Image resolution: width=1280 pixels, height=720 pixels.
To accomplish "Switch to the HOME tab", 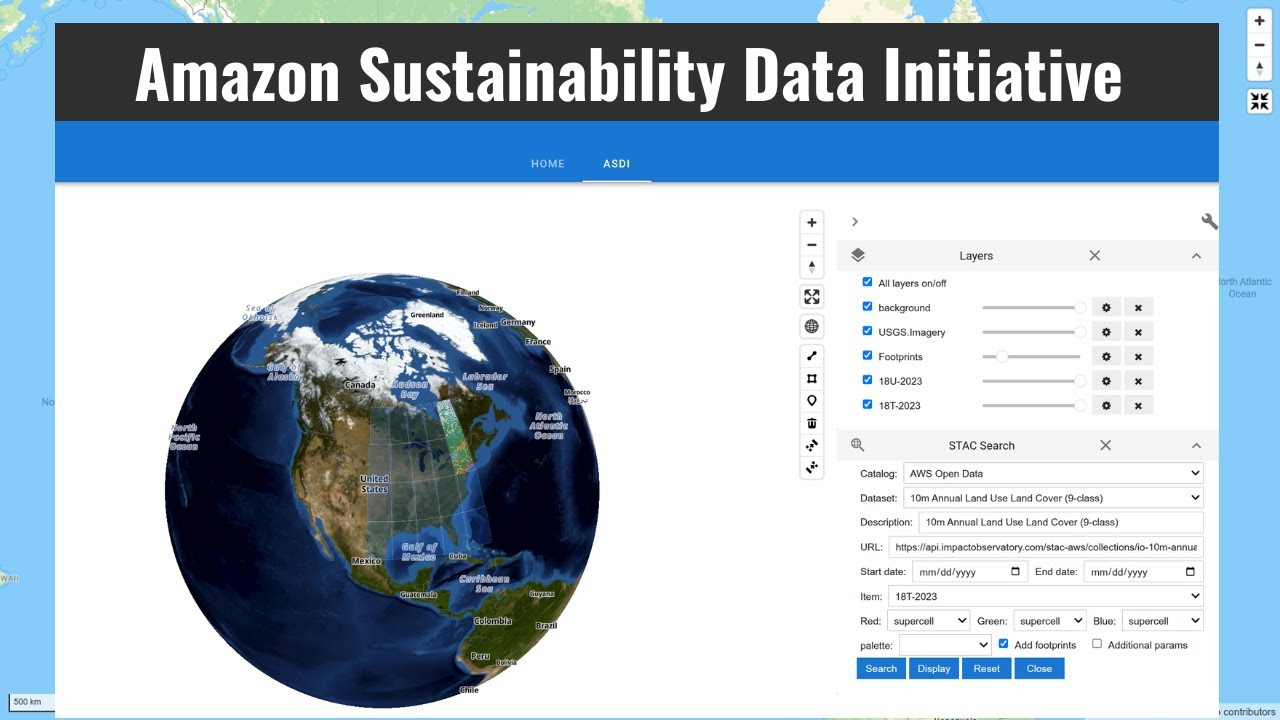I will [548, 164].
